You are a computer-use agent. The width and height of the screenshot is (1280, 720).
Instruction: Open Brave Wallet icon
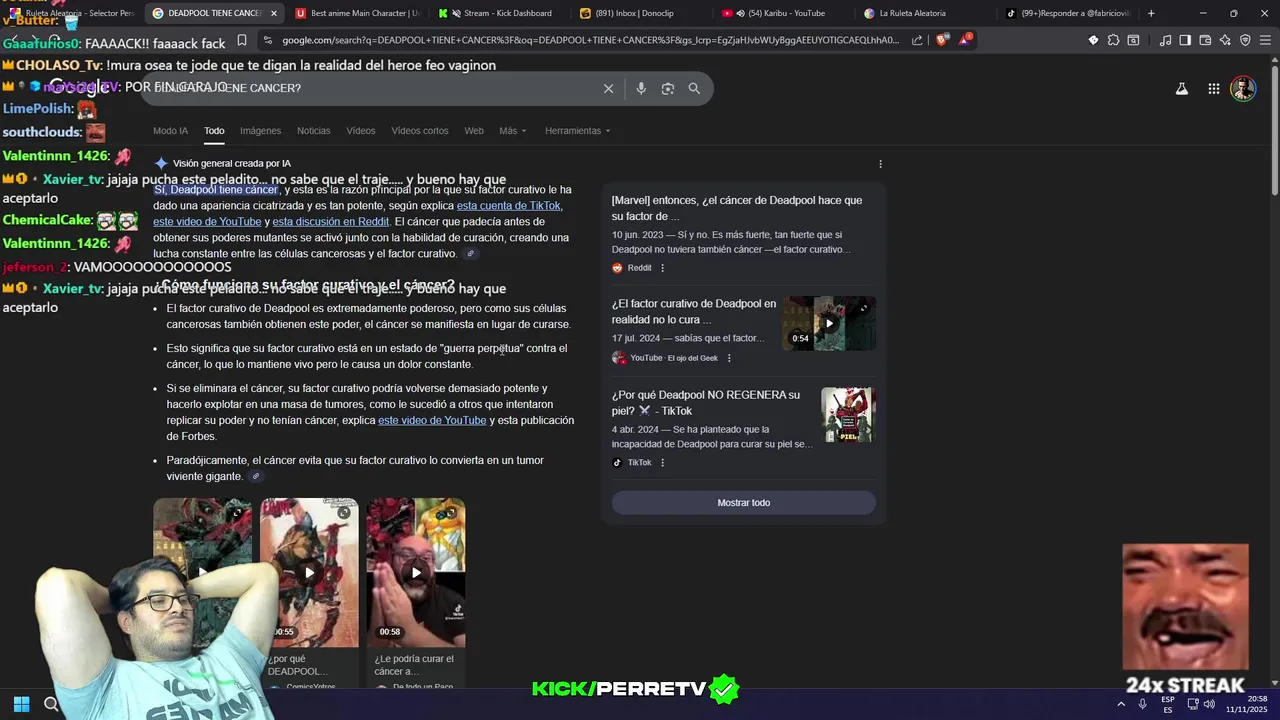pyautogui.click(x=1205, y=40)
